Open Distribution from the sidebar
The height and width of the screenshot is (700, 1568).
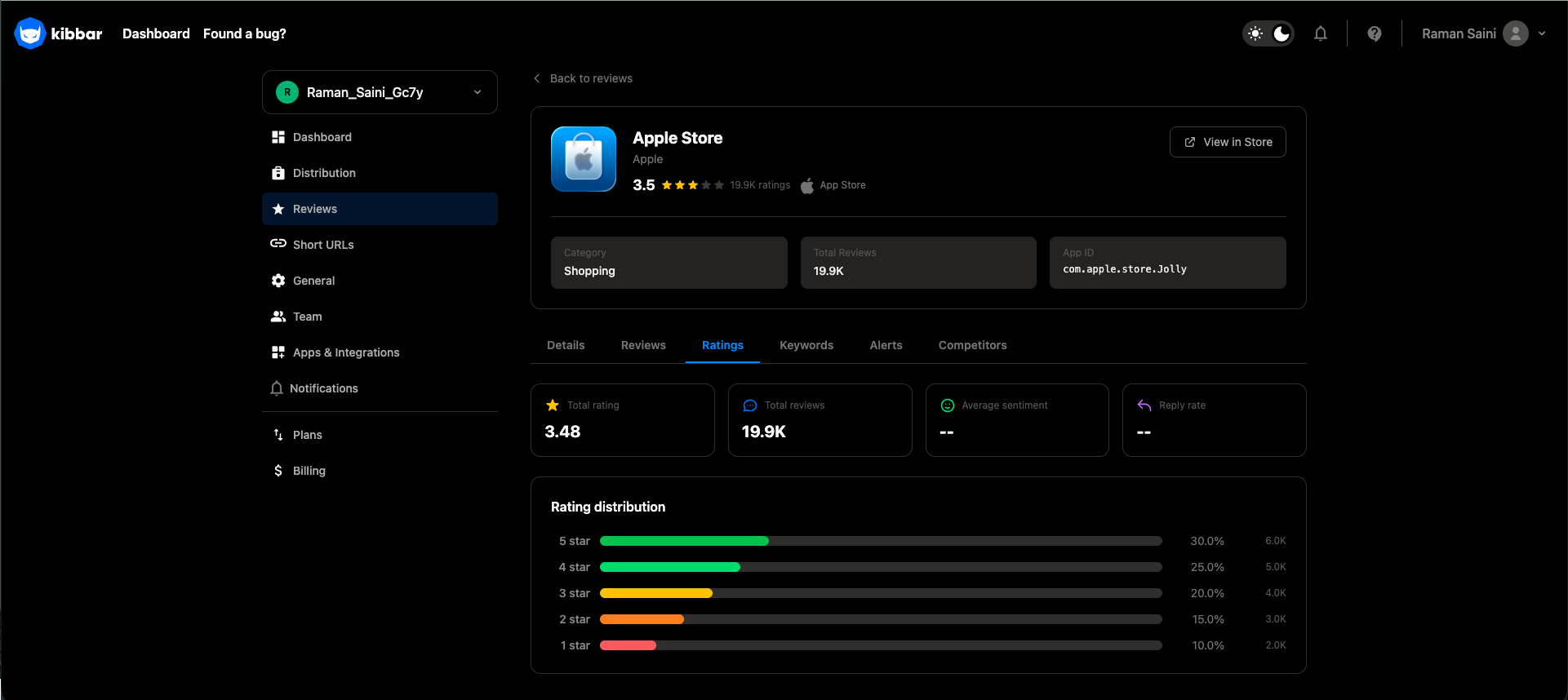(x=324, y=173)
